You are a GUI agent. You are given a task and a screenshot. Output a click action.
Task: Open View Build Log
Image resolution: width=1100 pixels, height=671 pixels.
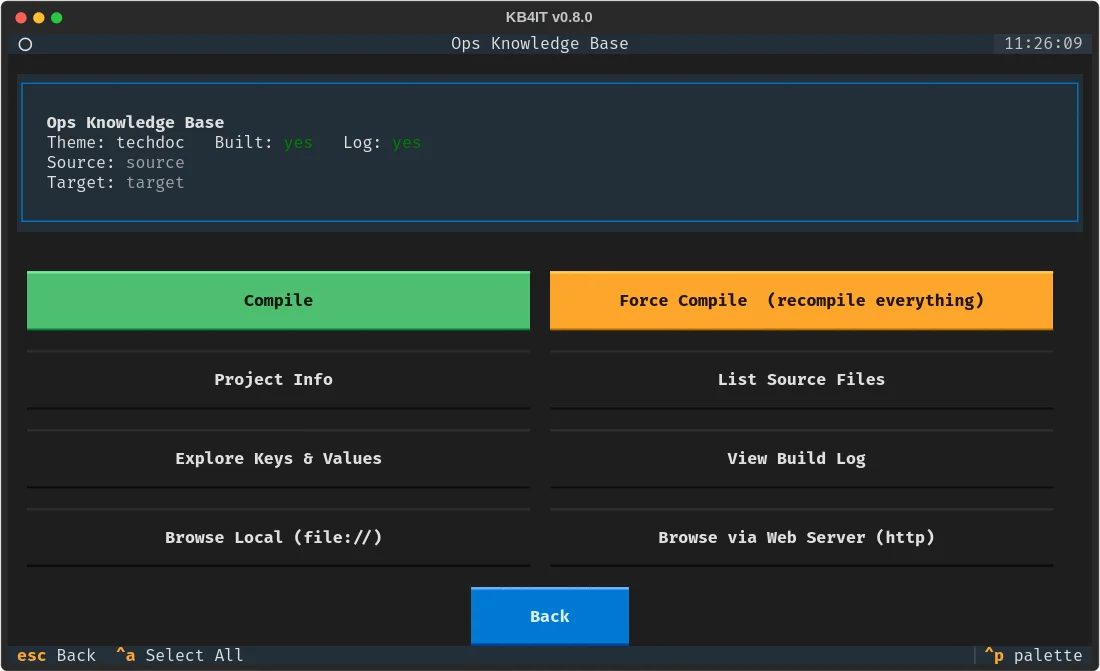pos(801,458)
